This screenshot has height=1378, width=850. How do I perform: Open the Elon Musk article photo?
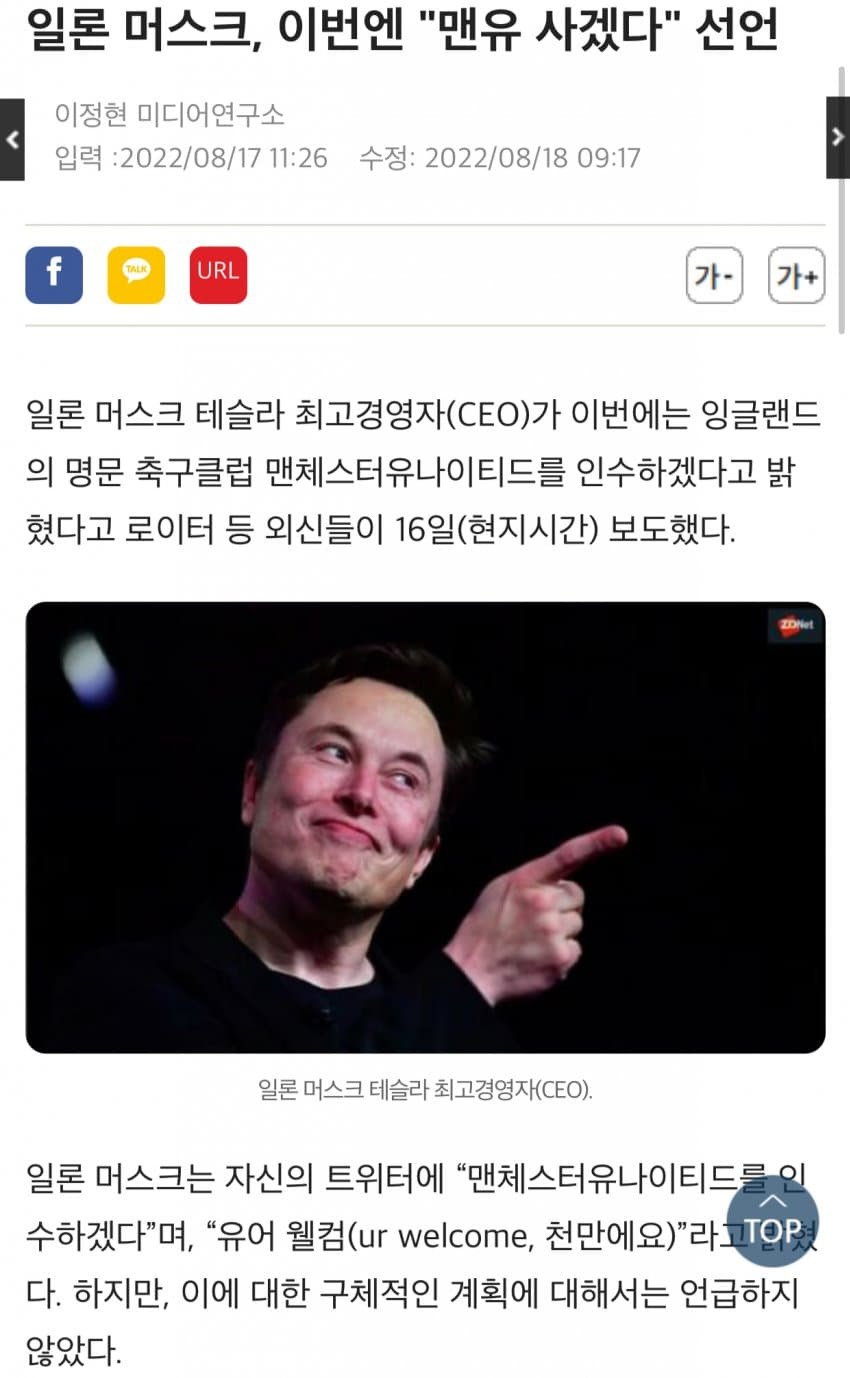tap(425, 827)
